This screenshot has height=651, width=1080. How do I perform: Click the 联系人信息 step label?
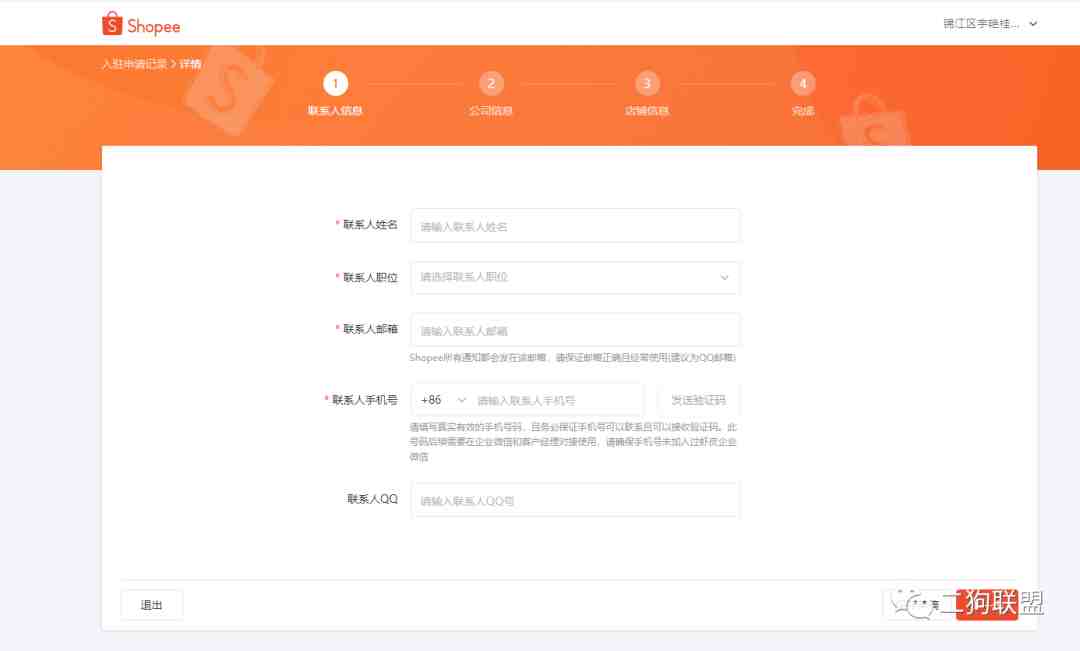click(335, 111)
